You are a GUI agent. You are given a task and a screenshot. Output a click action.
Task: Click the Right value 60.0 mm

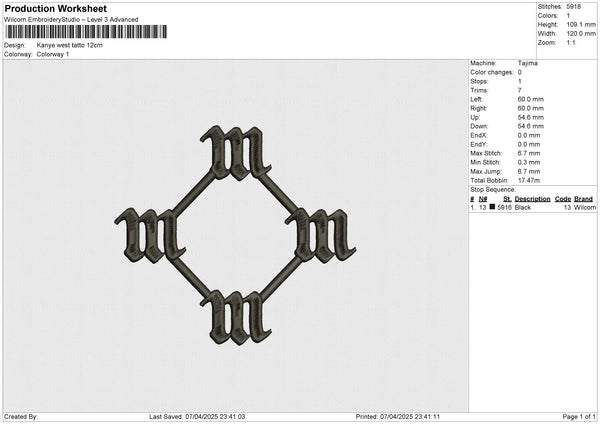click(x=530, y=108)
